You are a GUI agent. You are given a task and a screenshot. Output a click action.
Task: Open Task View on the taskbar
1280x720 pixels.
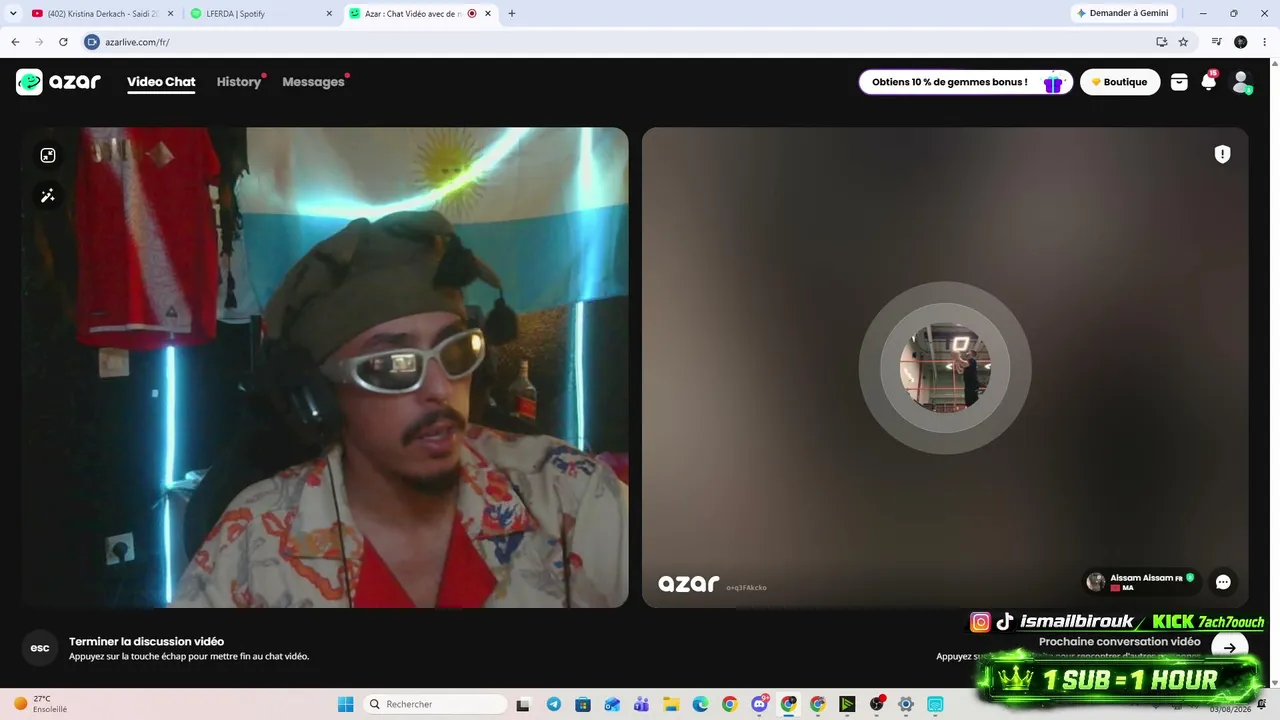[x=522, y=704]
